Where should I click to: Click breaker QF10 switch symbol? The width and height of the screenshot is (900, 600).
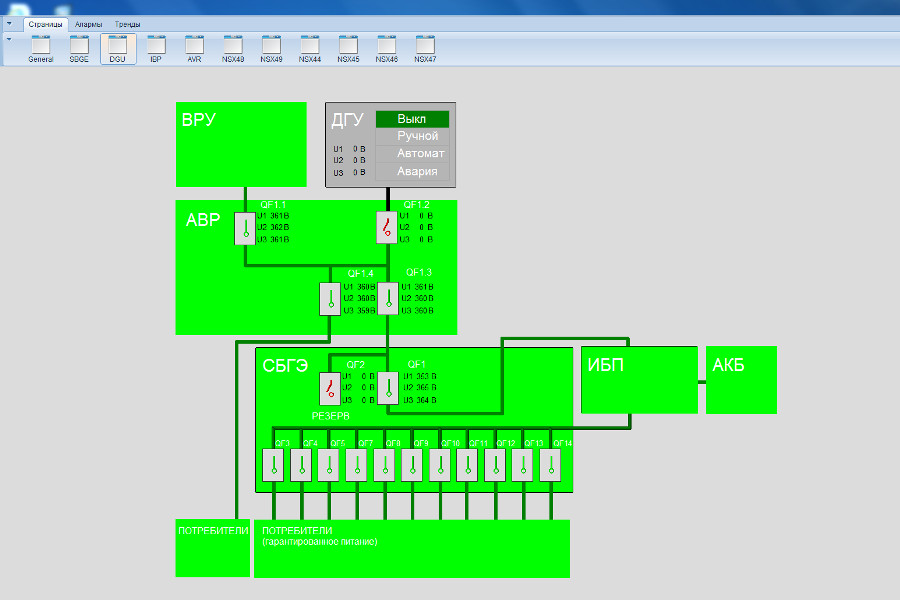click(x=440, y=465)
